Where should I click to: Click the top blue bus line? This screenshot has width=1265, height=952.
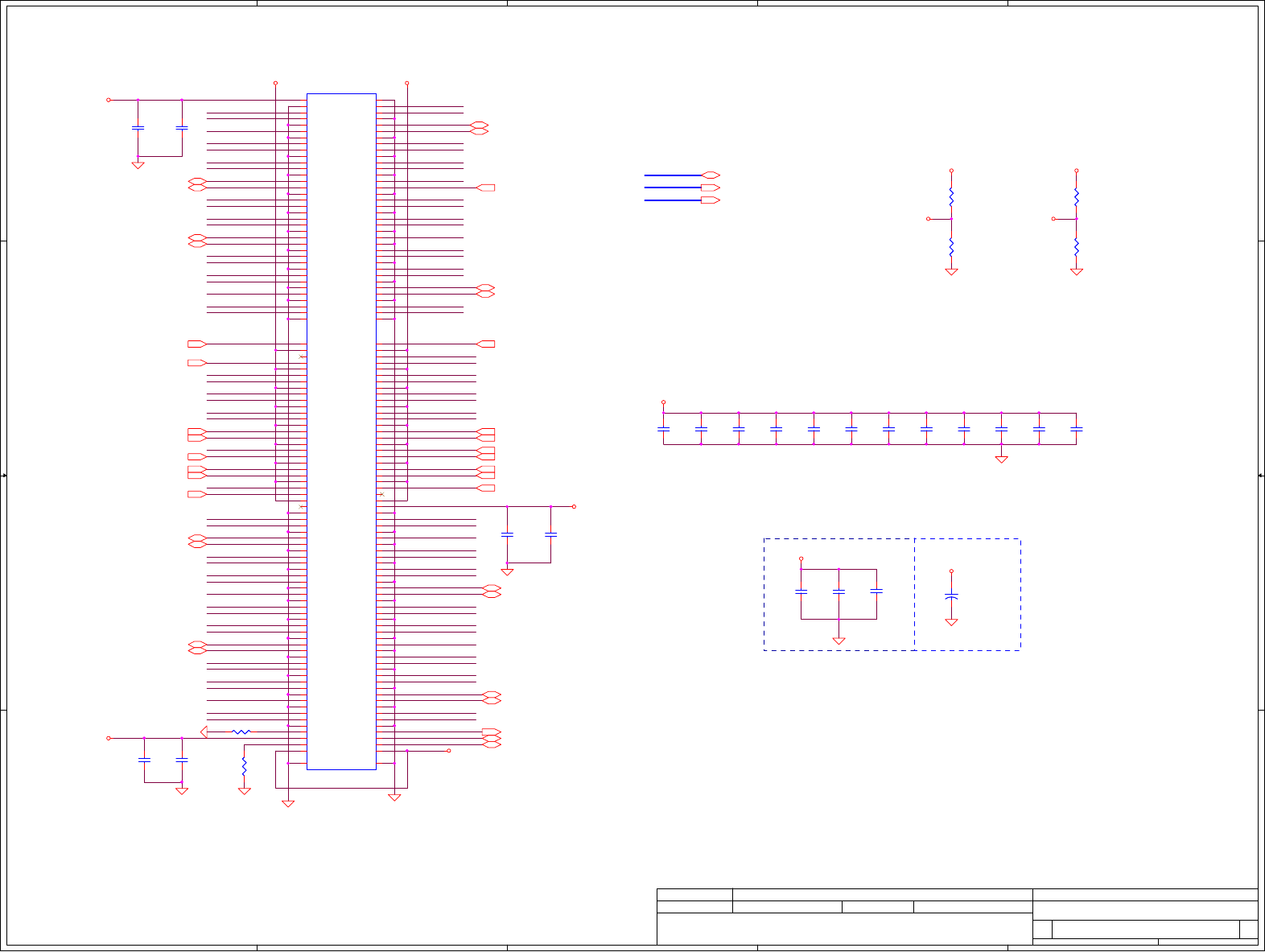(673, 175)
